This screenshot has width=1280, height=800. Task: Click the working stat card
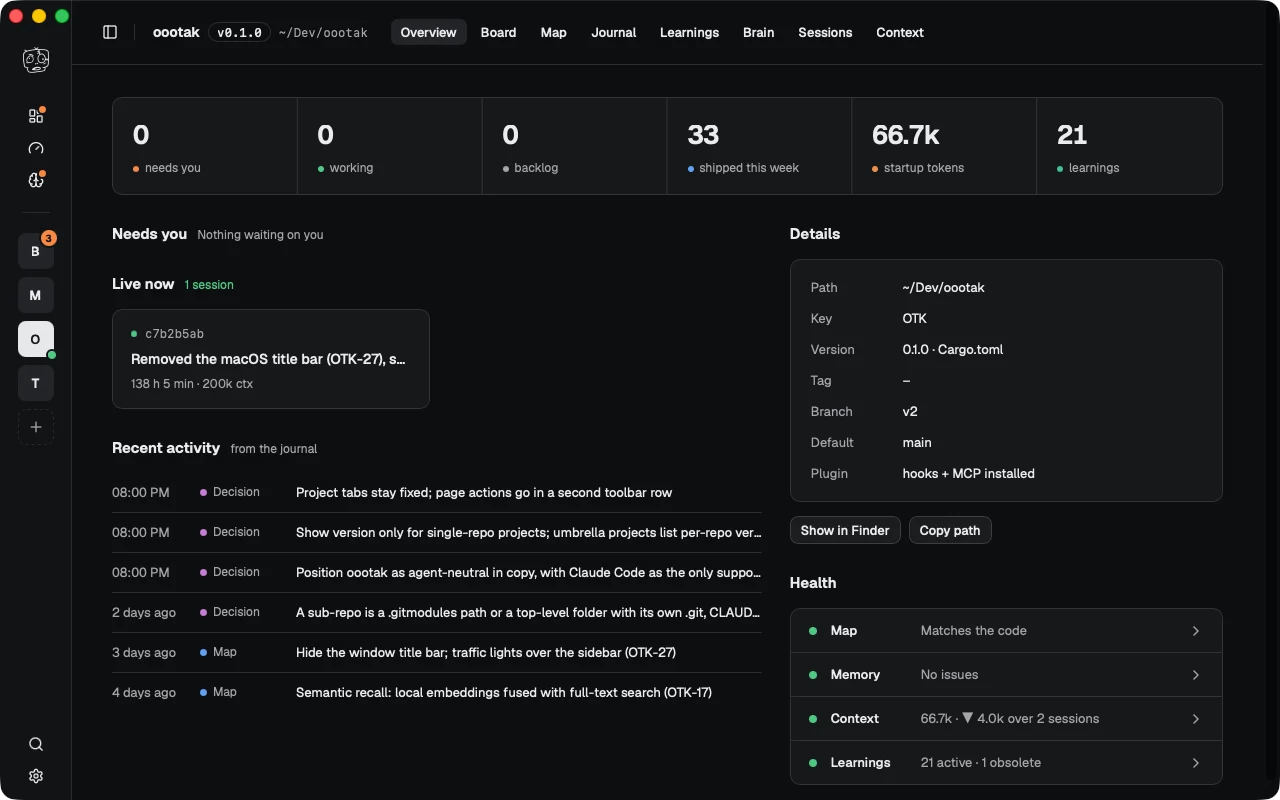(390, 146)
